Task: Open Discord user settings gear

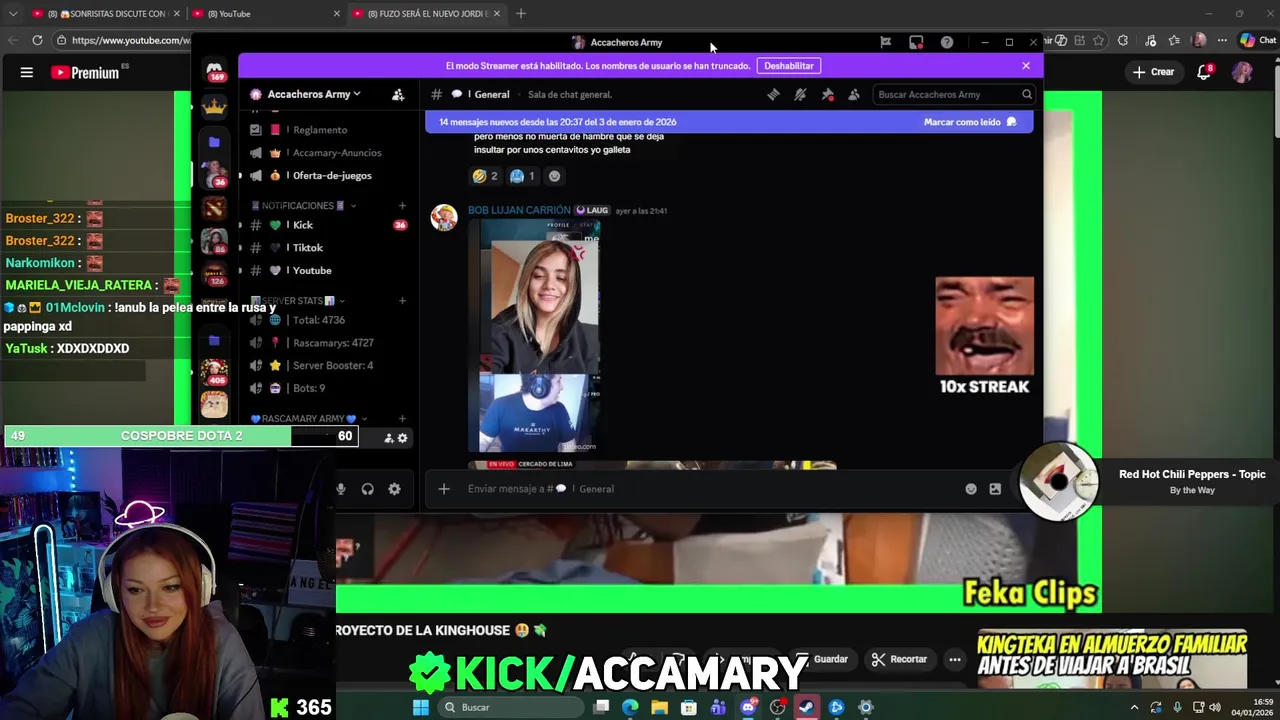Action: coord(394,489)
